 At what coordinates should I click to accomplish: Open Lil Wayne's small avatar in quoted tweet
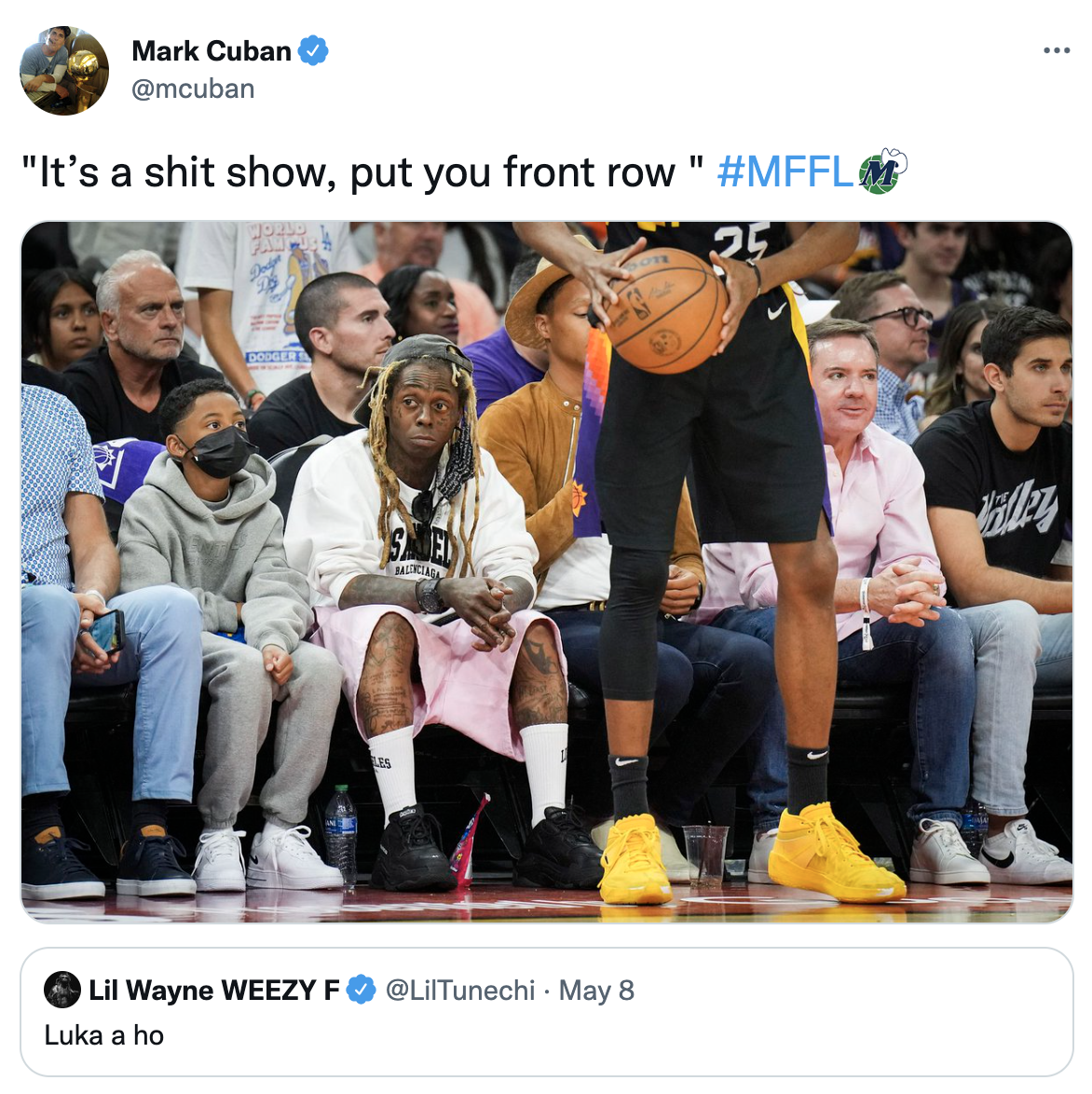(62, 990)
